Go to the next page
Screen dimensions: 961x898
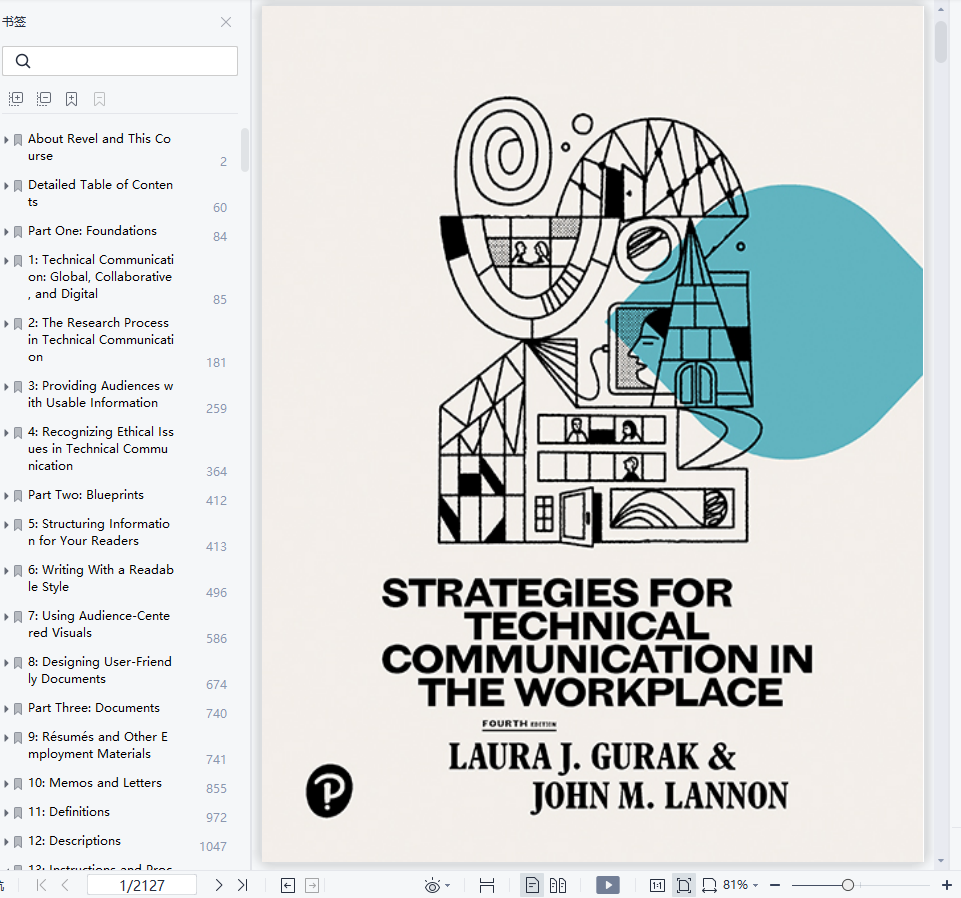click(x=219, y=885)
